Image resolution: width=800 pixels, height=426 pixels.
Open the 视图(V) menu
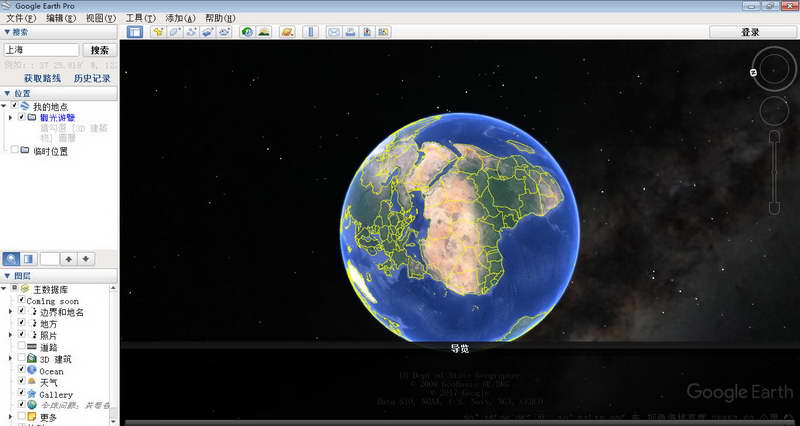click(x=100, y=18)
